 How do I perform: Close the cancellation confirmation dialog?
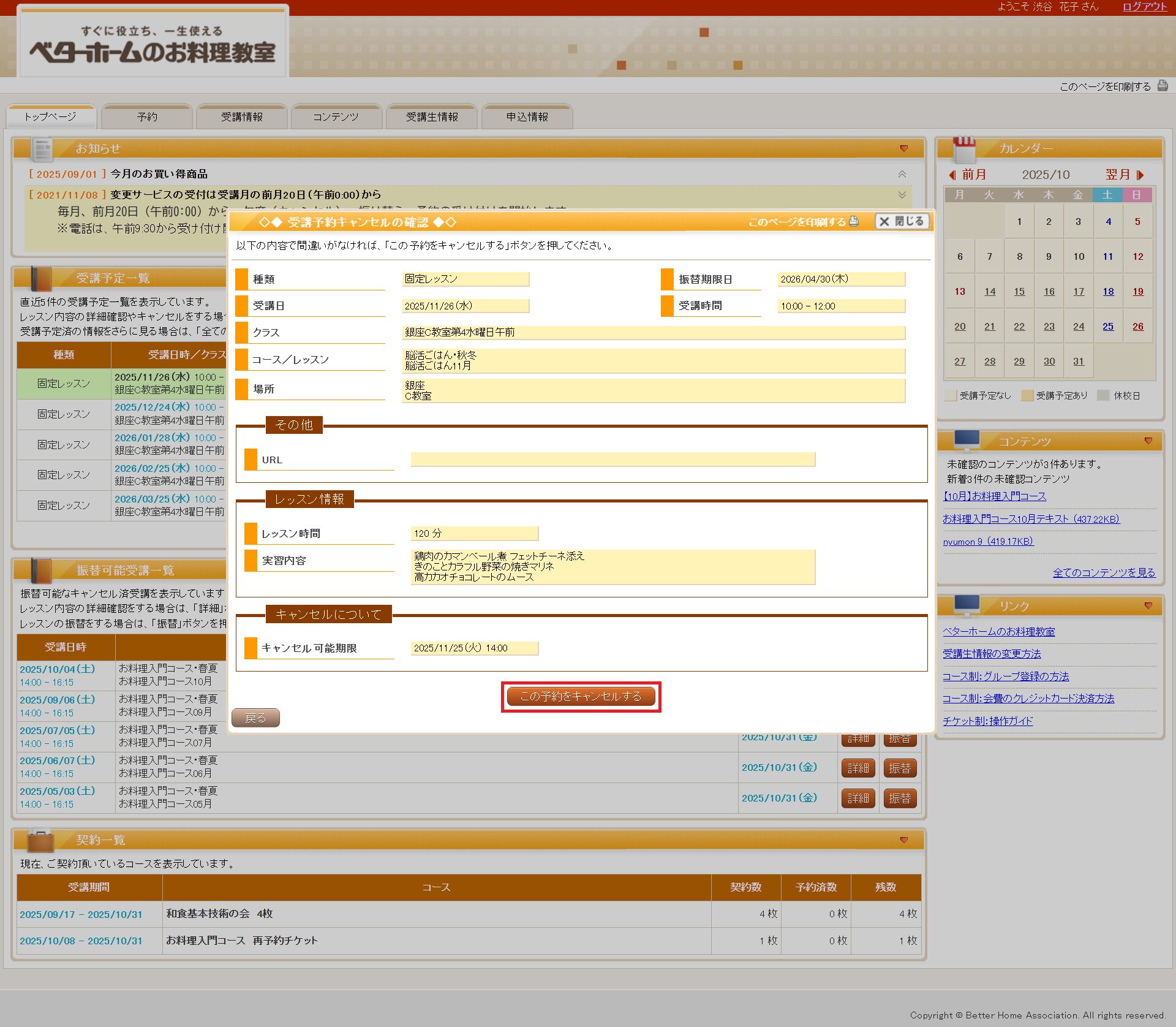click(x=902, y=222)
